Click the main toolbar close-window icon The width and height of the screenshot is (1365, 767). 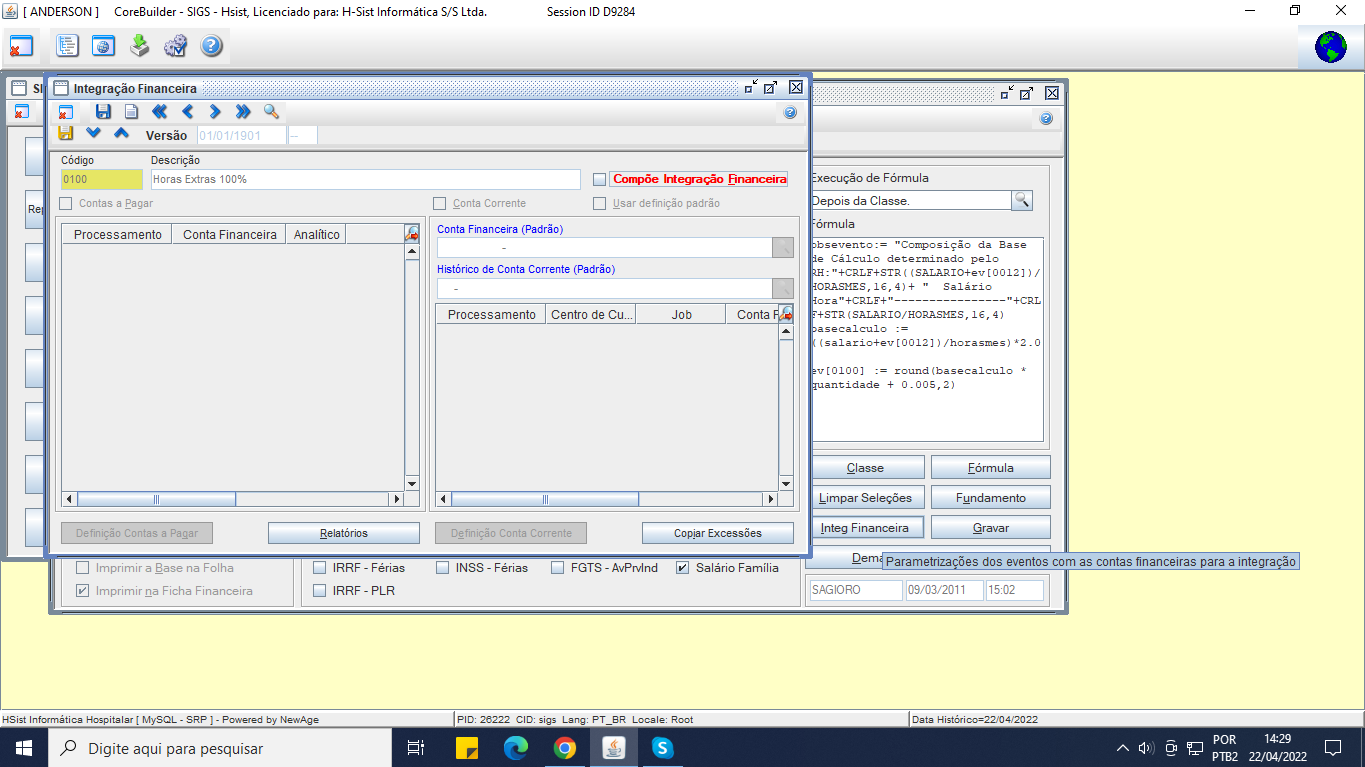point(21,46)
